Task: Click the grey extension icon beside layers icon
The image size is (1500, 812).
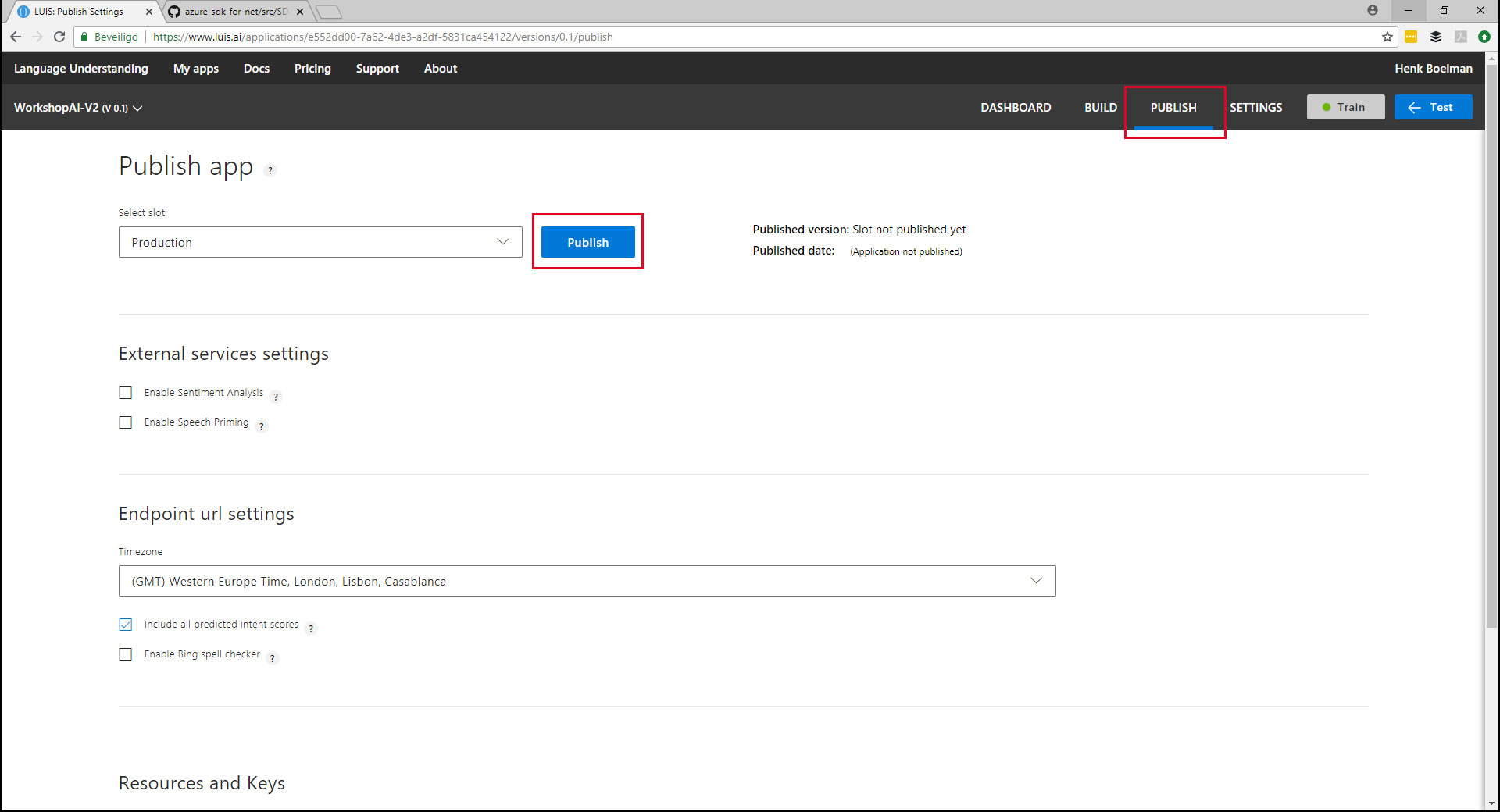Action: pos(1460,37)
